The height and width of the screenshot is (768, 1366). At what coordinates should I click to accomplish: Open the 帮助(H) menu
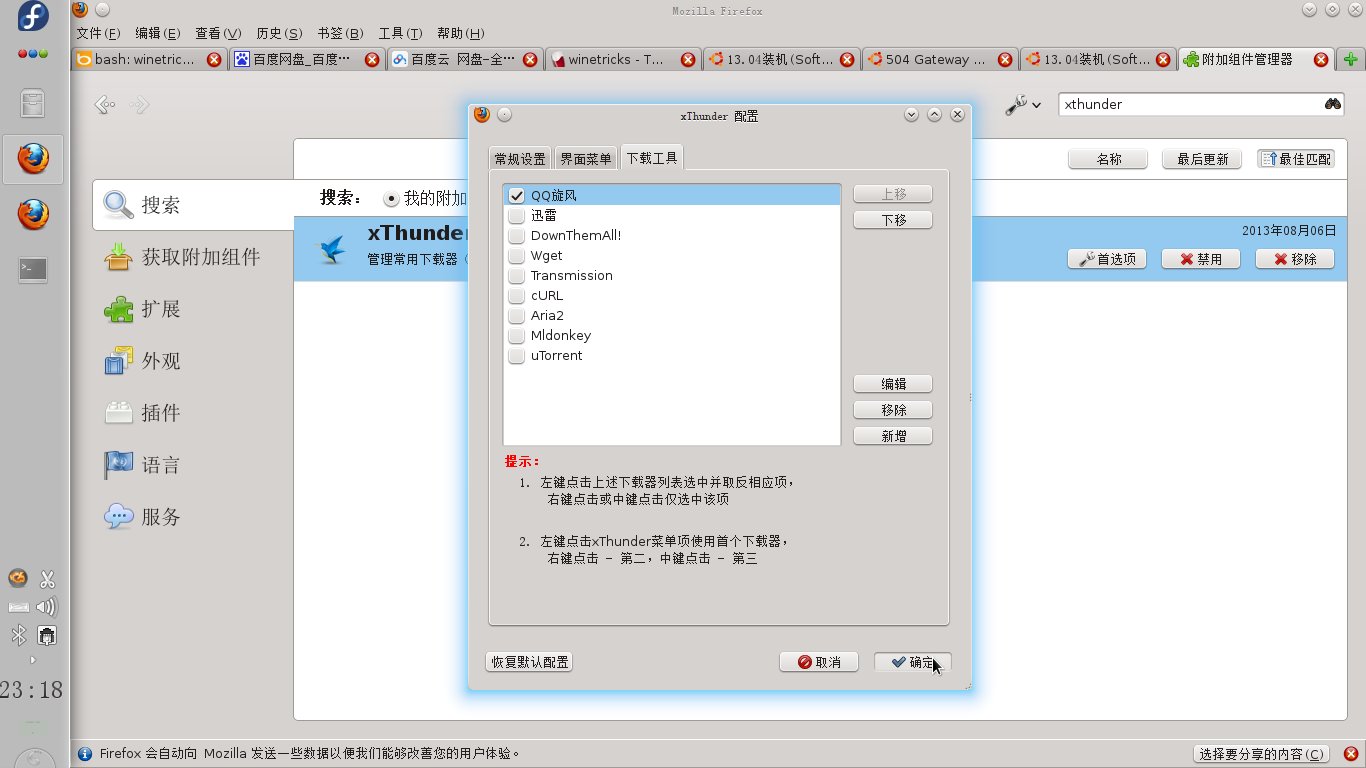[x=461, y=33]
